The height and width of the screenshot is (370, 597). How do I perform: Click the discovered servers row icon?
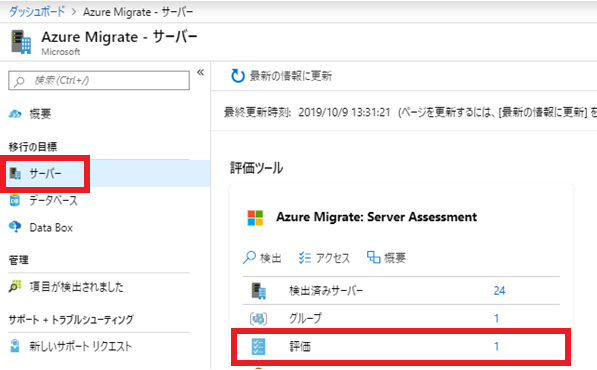coord(259,291)
